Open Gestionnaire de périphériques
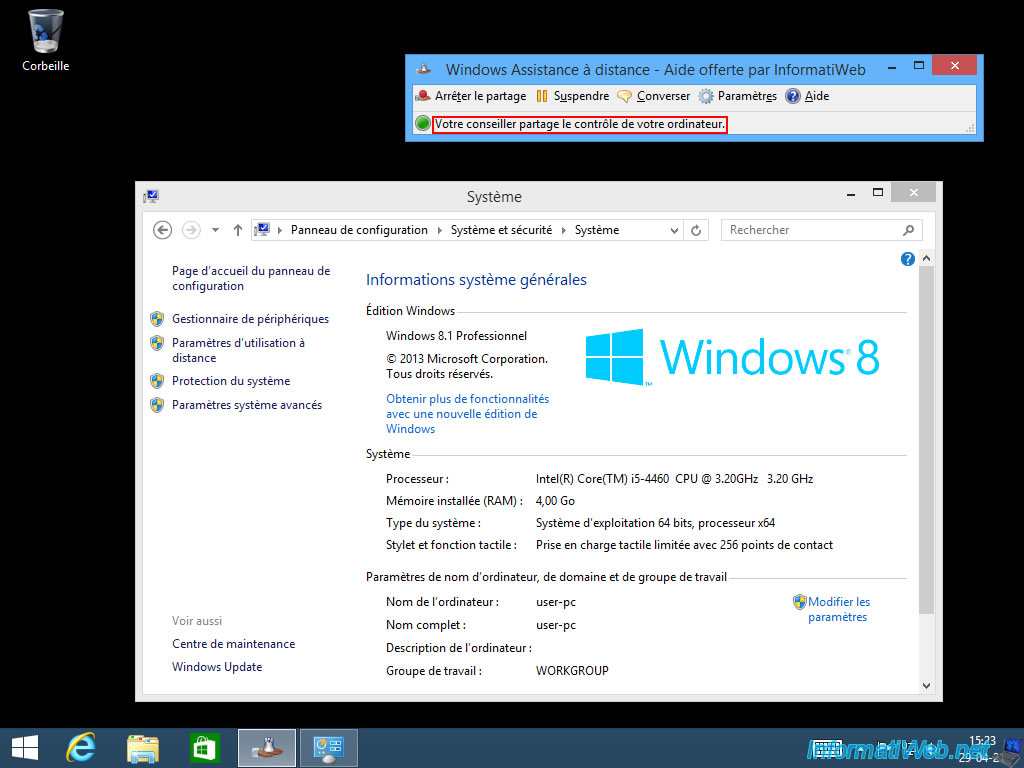This screenshot has height=768, width=1024. coord(250,319)
